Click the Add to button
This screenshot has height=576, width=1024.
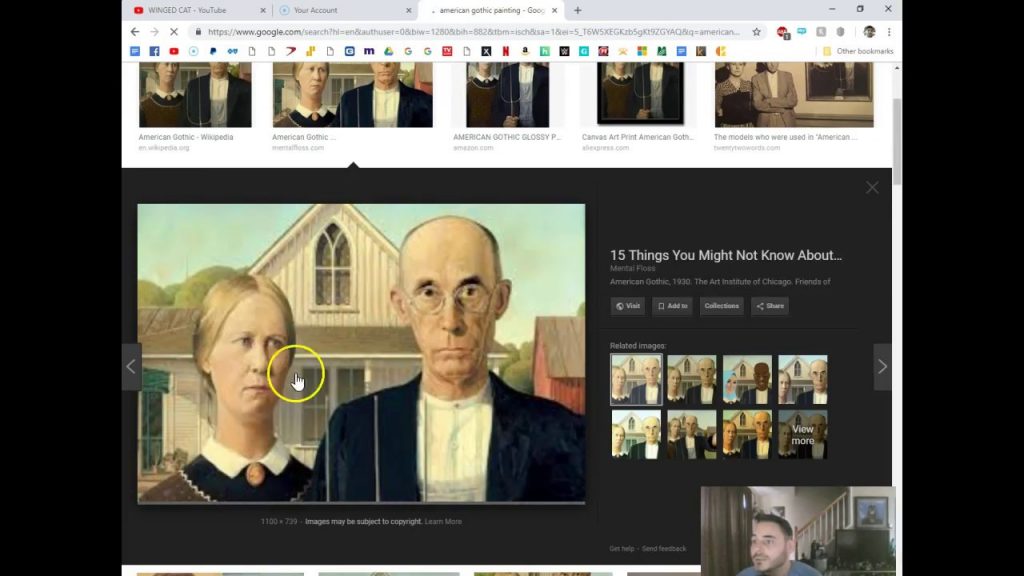tap(672, 306)
